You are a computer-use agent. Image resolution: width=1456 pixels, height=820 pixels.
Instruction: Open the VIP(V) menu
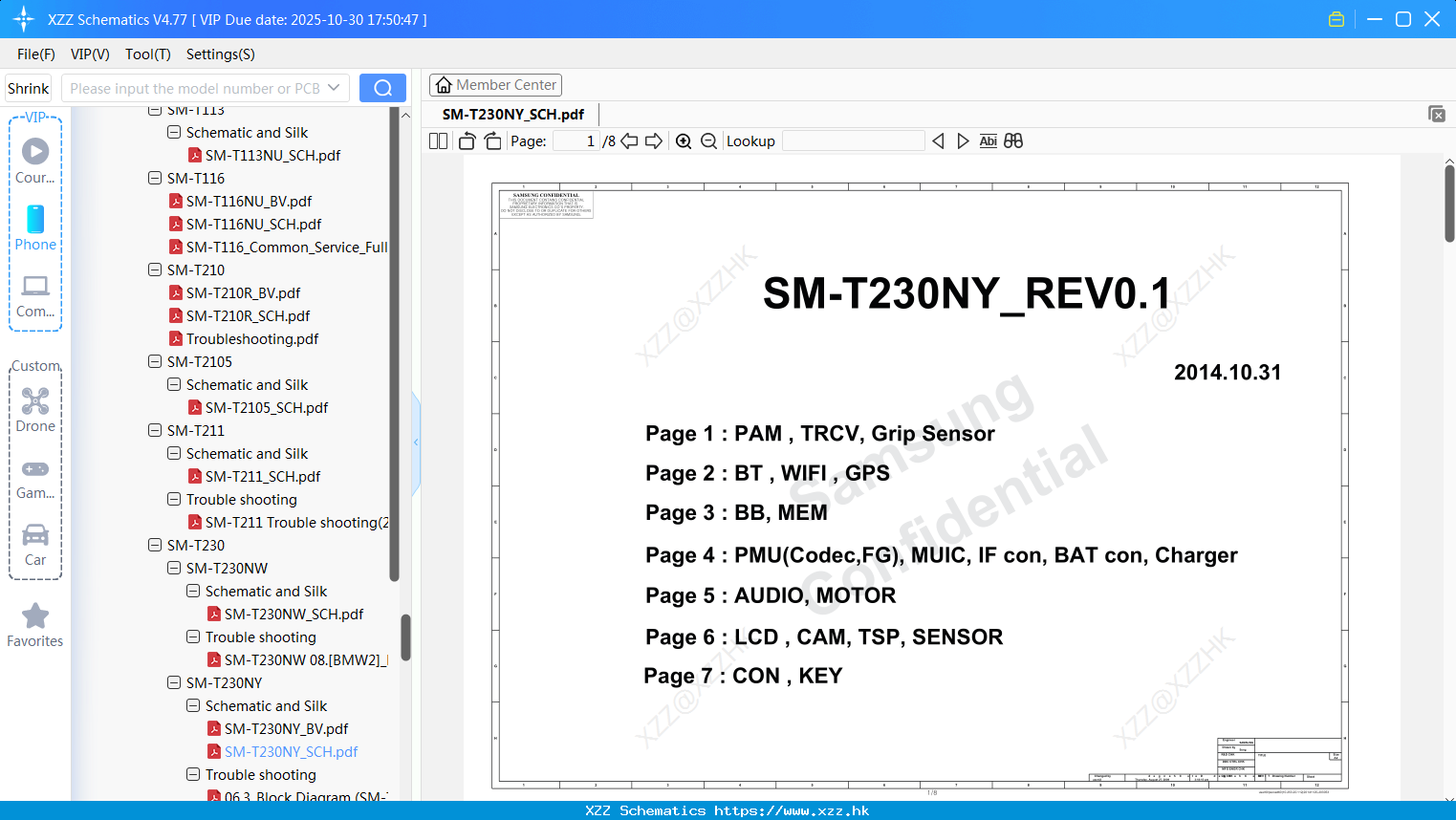coord(90,54)
